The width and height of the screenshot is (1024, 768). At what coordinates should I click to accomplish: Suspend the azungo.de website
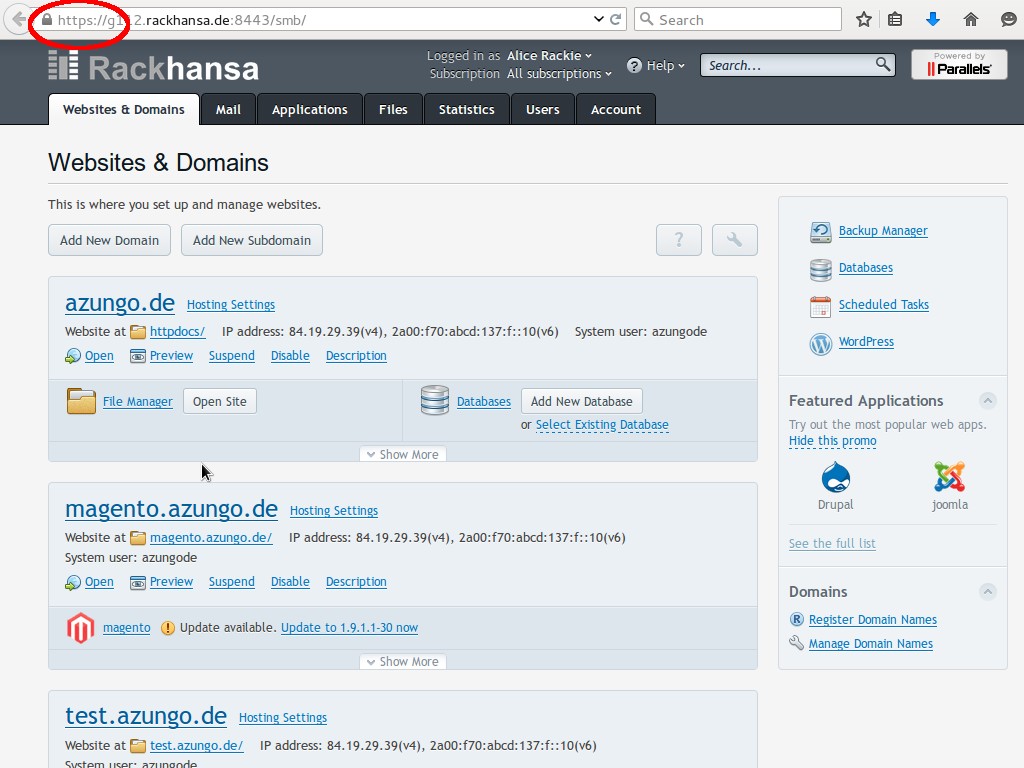[232, 356]
